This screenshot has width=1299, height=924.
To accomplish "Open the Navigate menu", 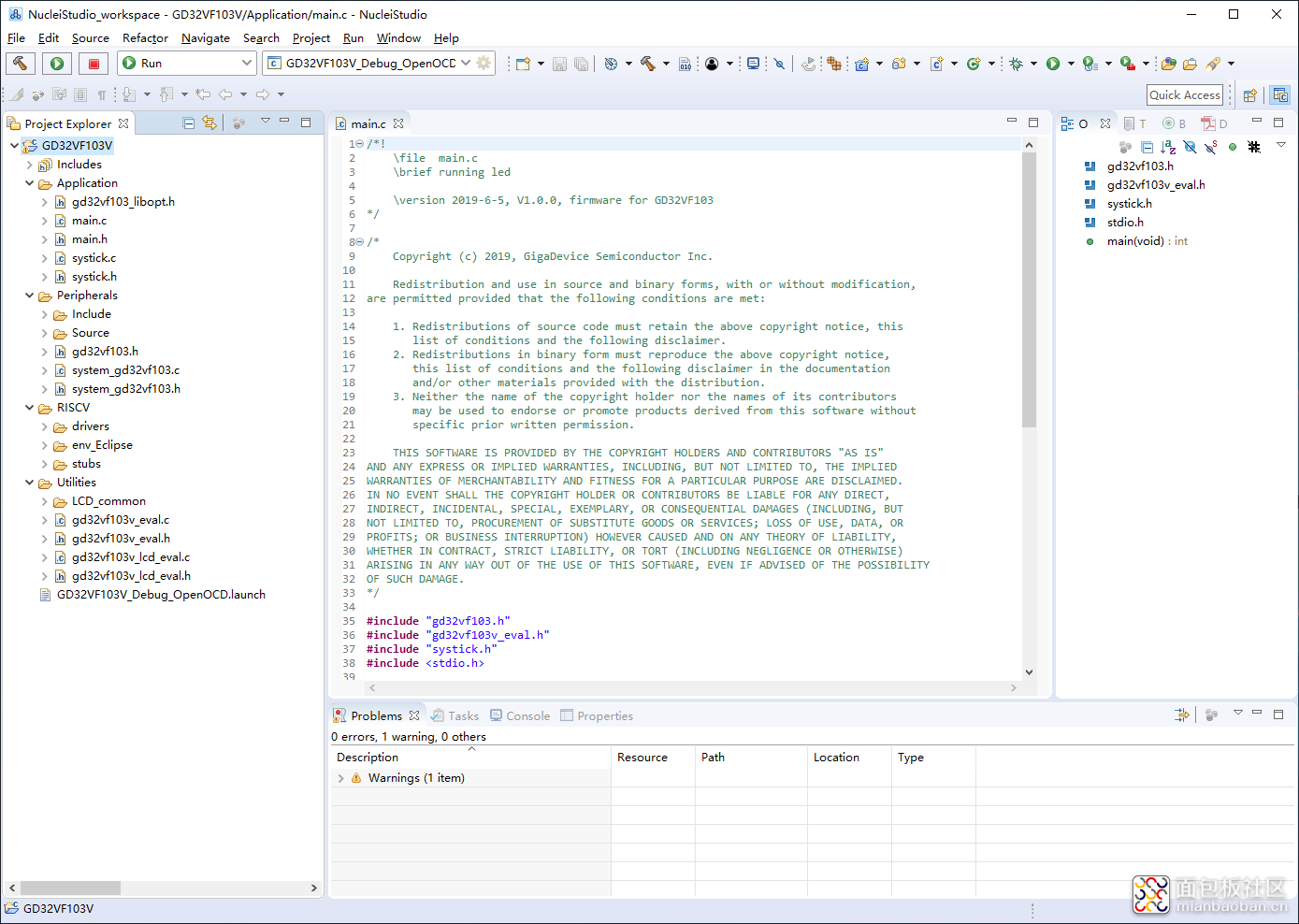I will (x=206, y=38).
